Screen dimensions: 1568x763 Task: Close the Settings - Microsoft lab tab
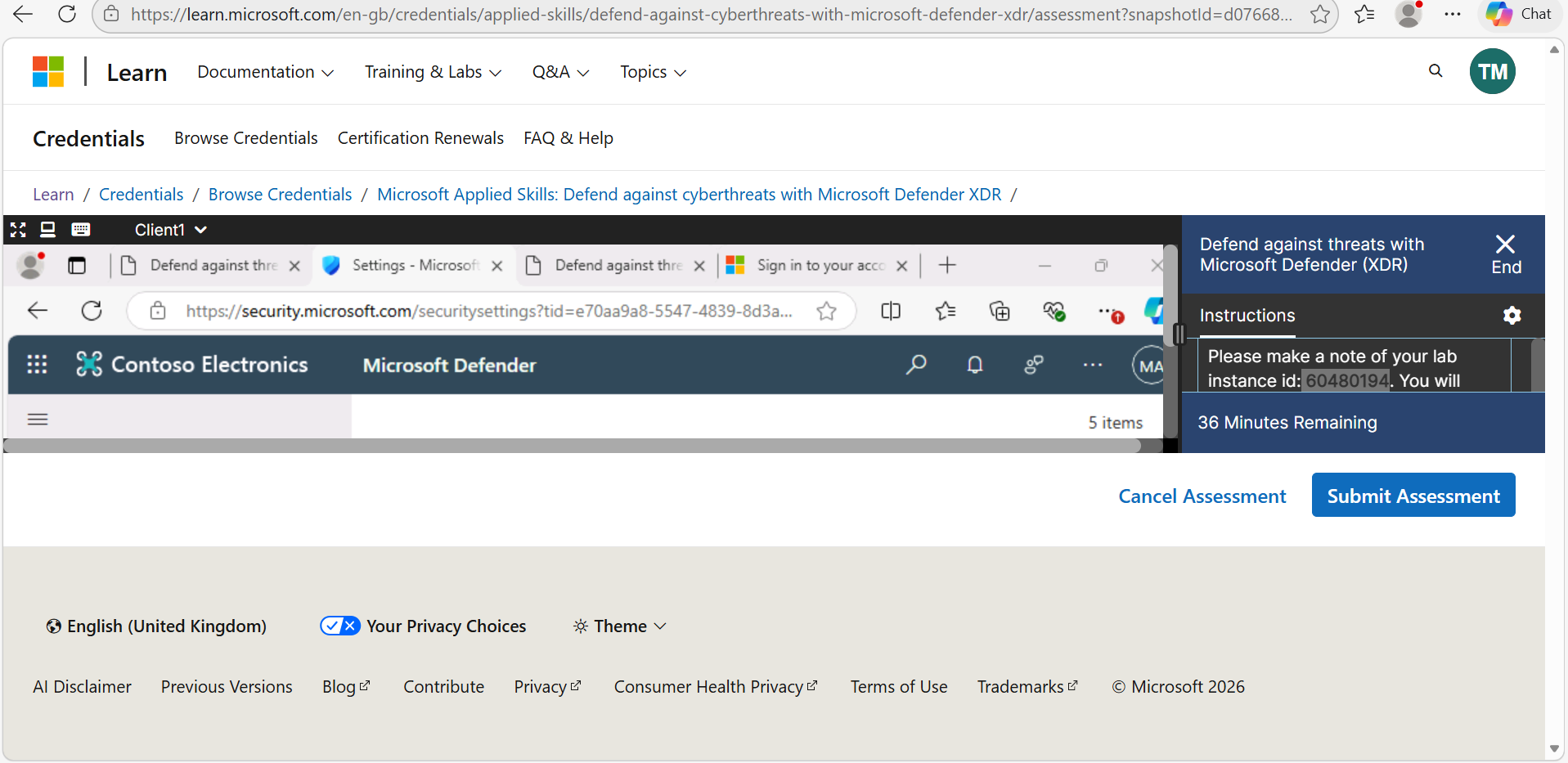point(496,266)
